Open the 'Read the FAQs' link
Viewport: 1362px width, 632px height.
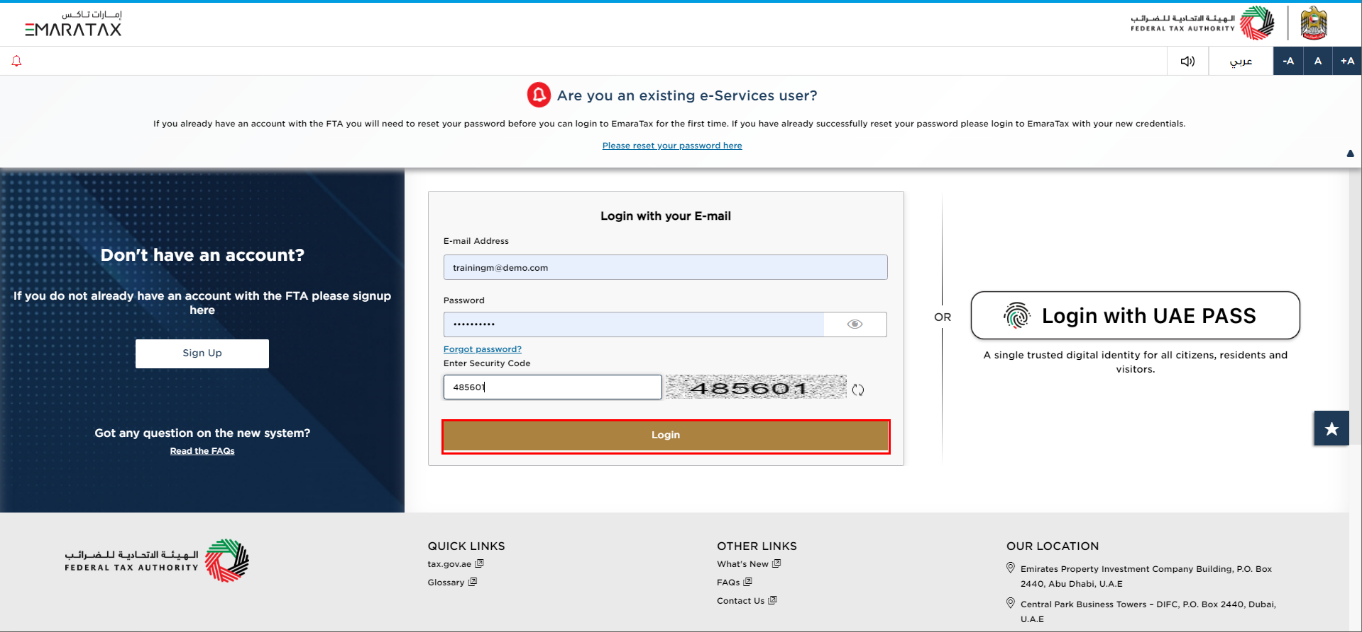202,451
